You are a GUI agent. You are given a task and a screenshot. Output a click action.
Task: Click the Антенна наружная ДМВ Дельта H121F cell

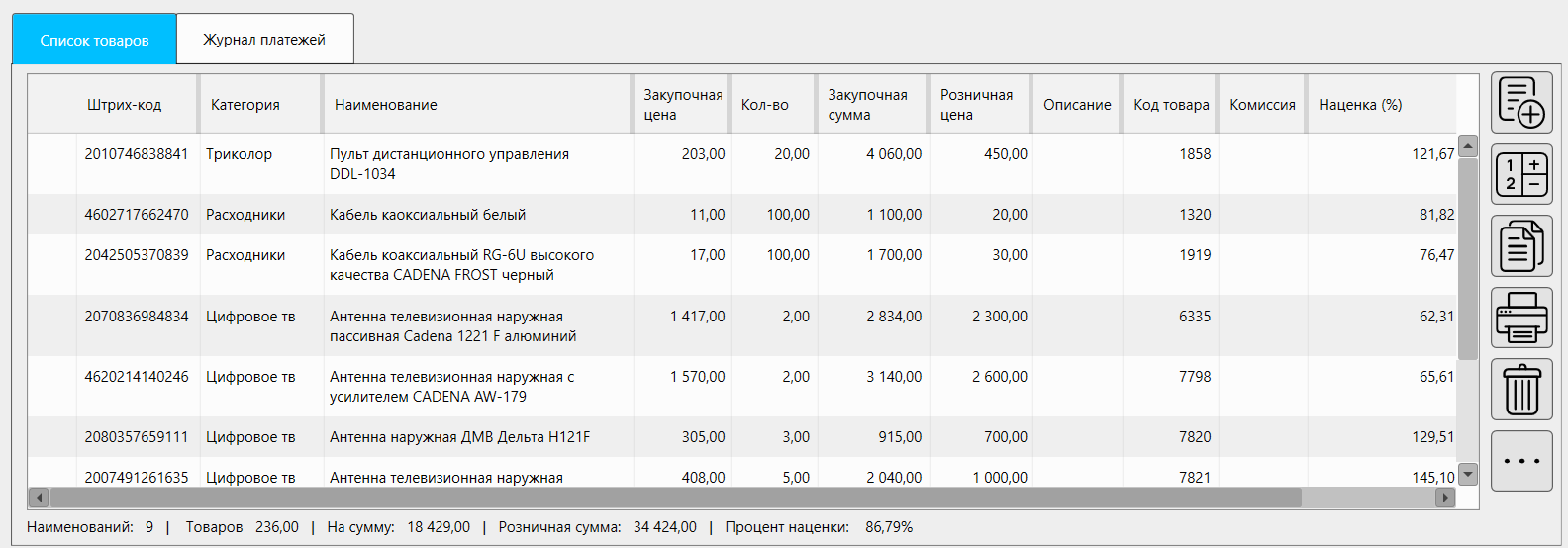(459, 437)
